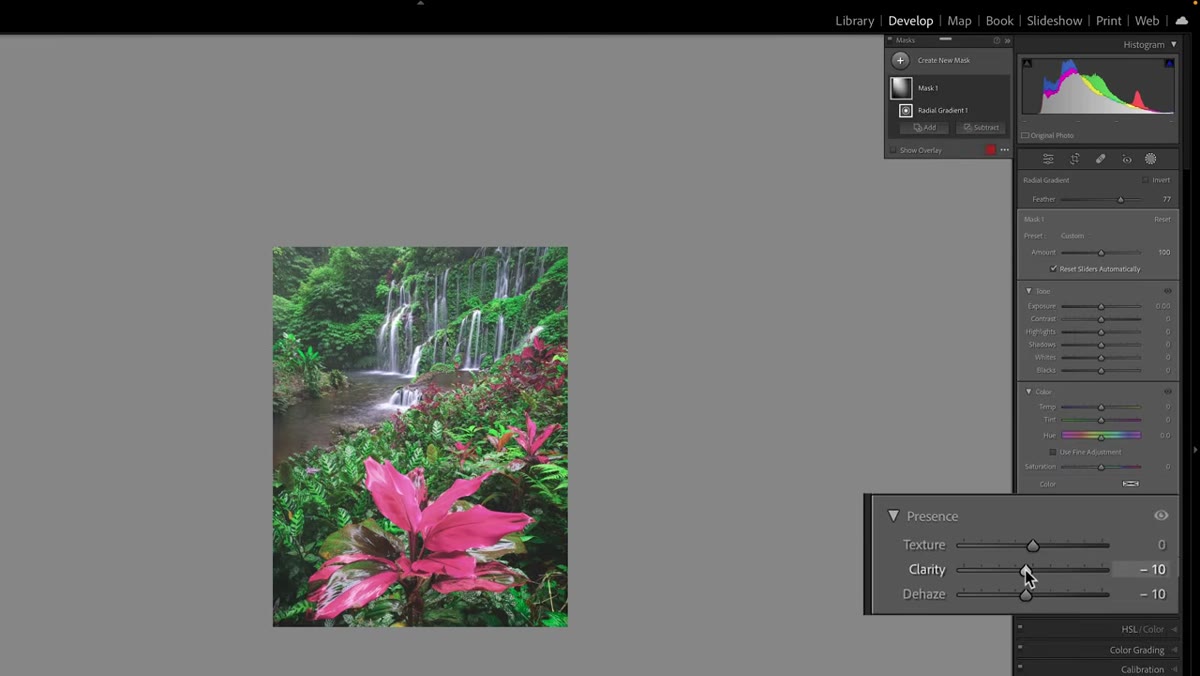Click the Masks panel collapse toggle icon
Viewport: 1200px width, 676px height.
[x=890, y=40]
